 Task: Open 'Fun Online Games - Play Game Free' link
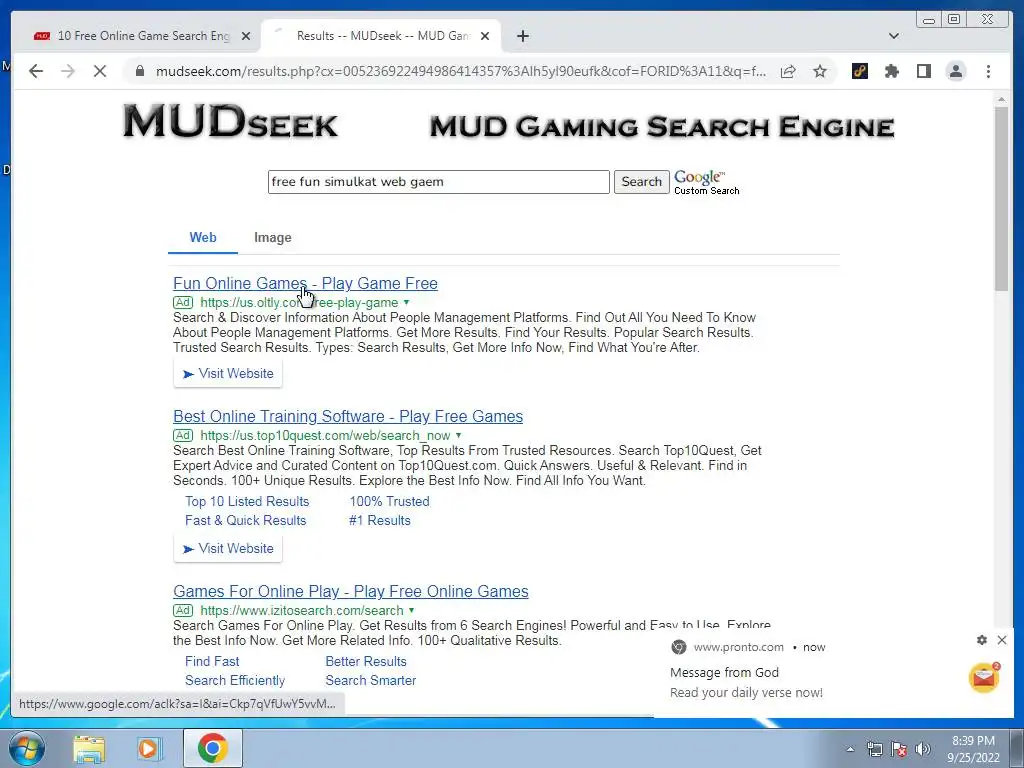coord(305,283)
